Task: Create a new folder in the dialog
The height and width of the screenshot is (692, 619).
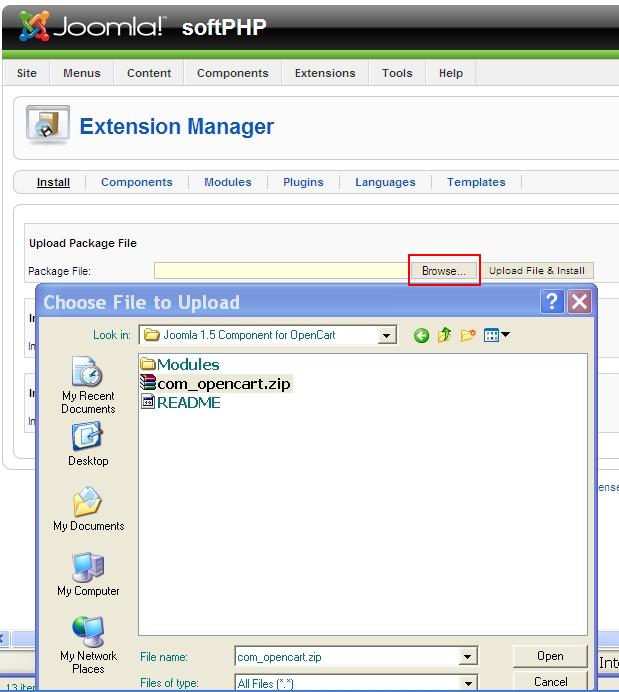Action: pos(468,335)
